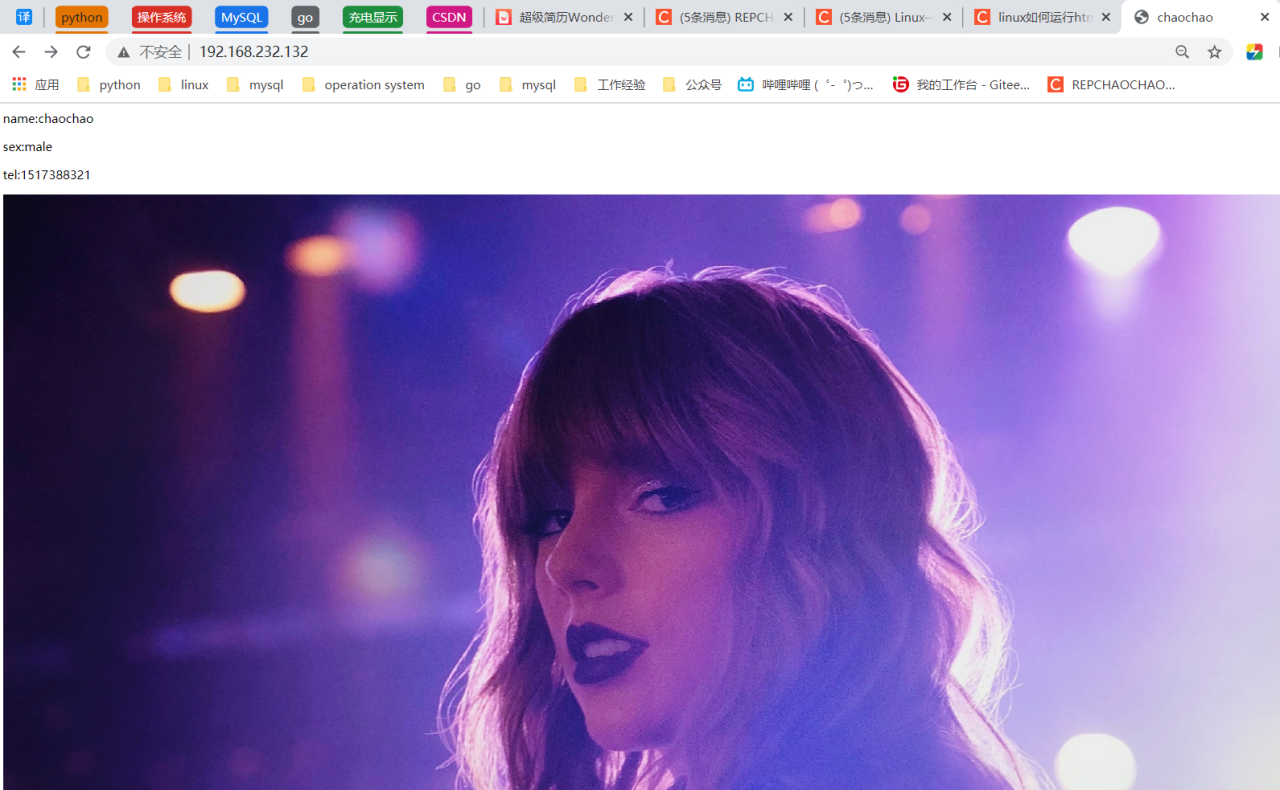The width and height of the screenshot is (1280, 790).
Task: Open the operation system bookmark folder
Action: pyautogui.click(x=363, y=85)
